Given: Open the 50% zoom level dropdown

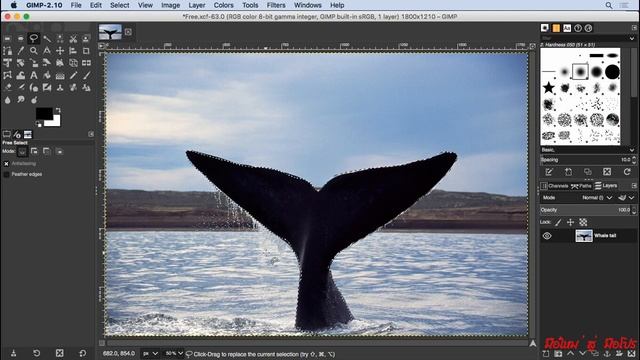Looking at the screenshot, I should tap(173, 353).
